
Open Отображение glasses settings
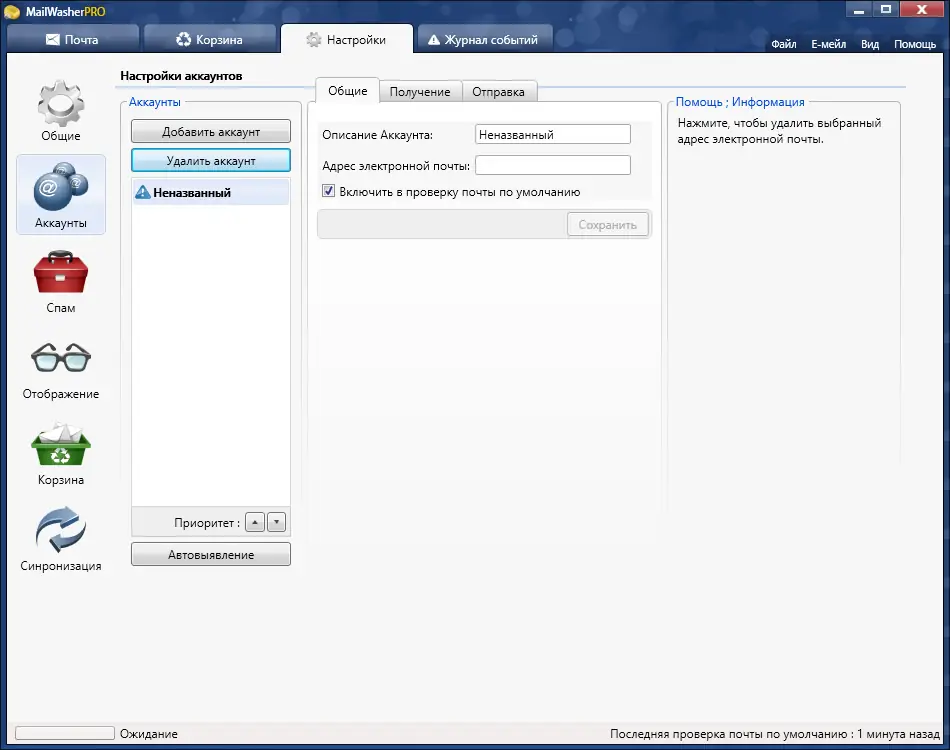[61, 370]
